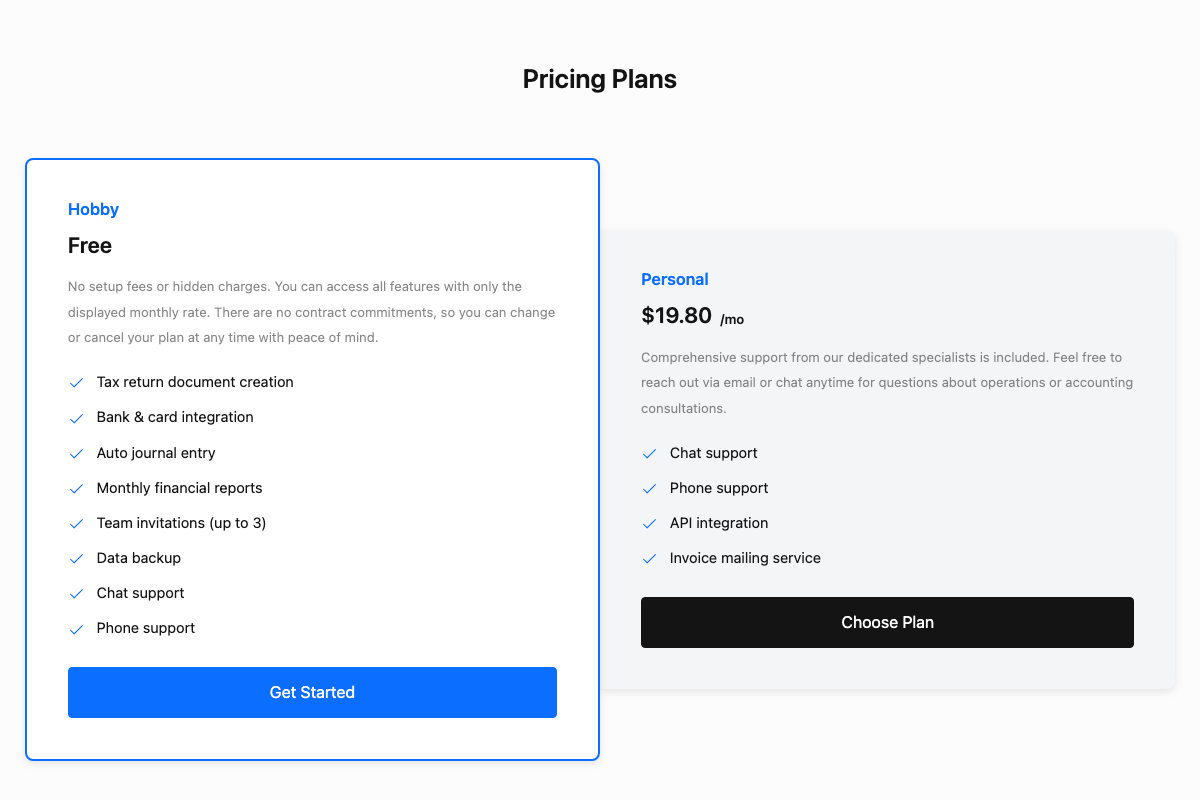The height and width of the screenshot is (800, 1200).
Task: Click the /mo suffix beside the Personal price
Action: 732,319
